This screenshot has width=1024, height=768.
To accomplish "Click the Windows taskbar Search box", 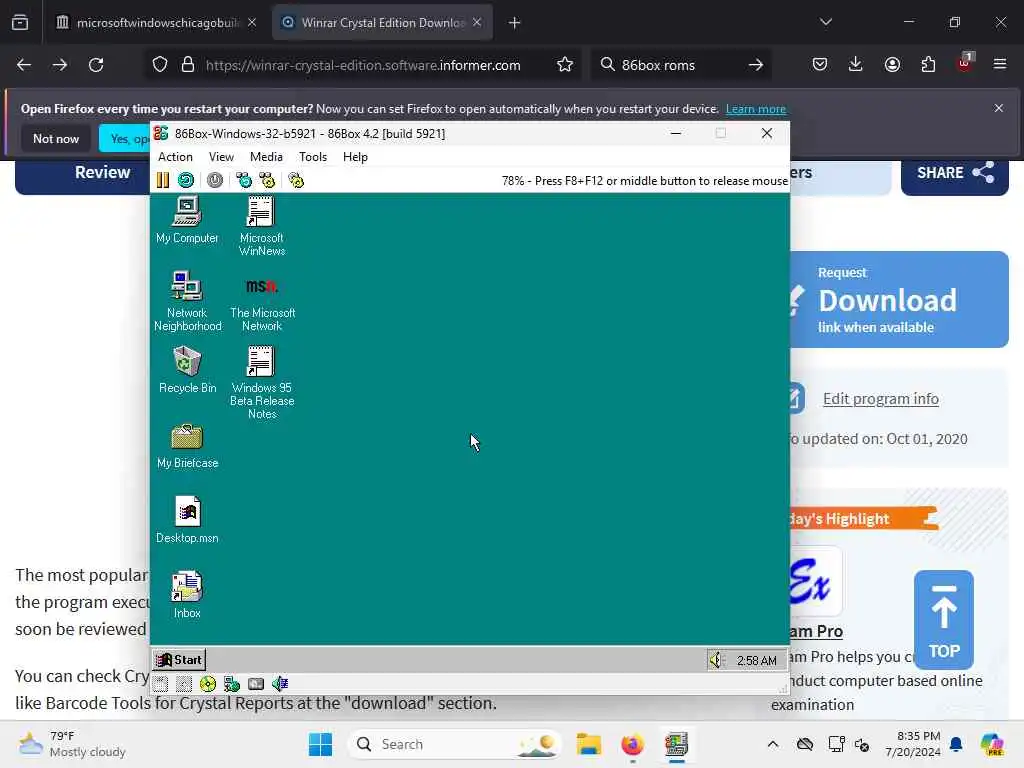I will pos(455,744).
